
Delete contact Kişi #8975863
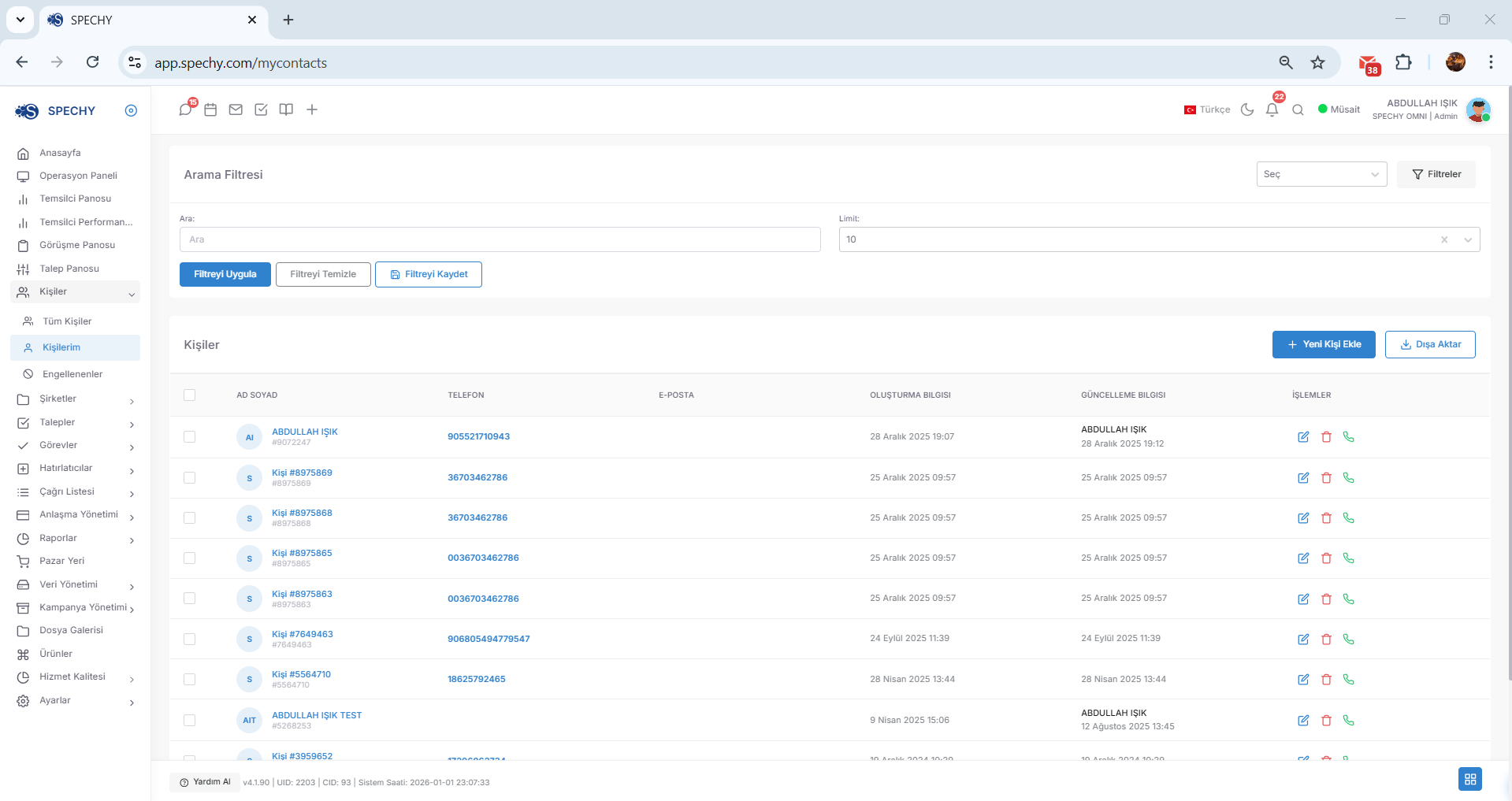pyautogui.click(x=1326, y=599)
